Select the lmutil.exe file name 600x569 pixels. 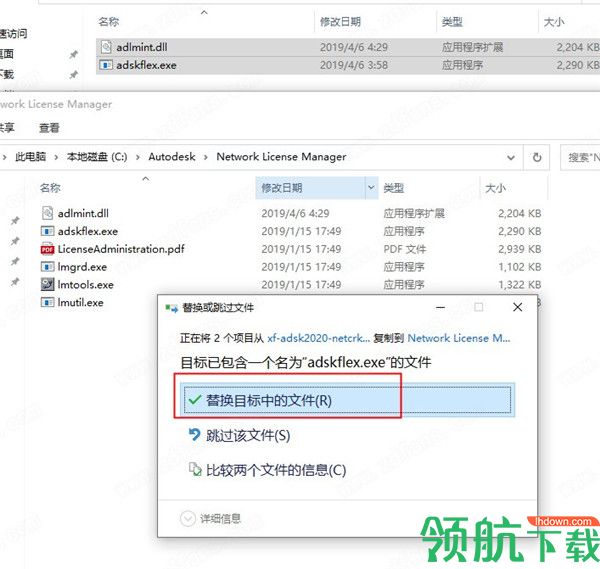tap(80, 302)
